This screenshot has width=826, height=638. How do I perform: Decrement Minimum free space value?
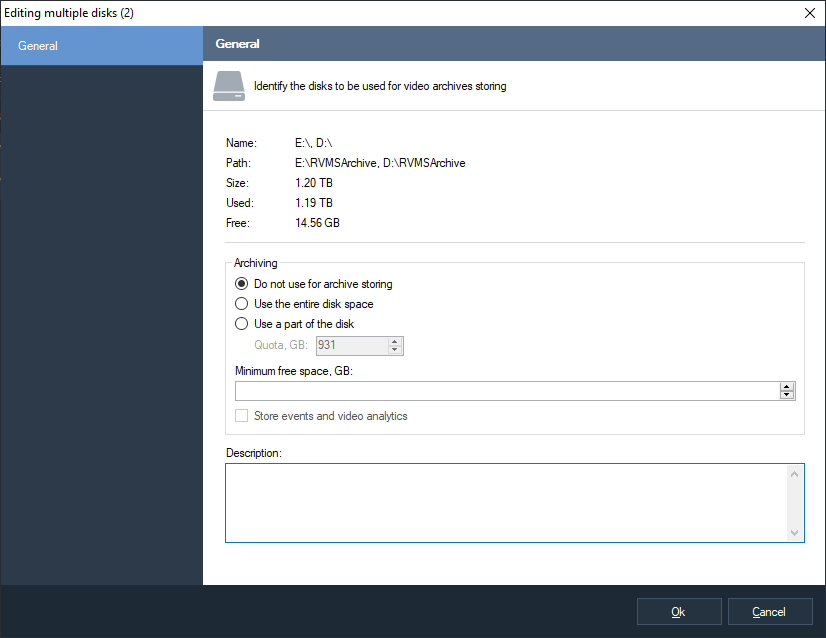pyautogui.click(x=787, y=395)
